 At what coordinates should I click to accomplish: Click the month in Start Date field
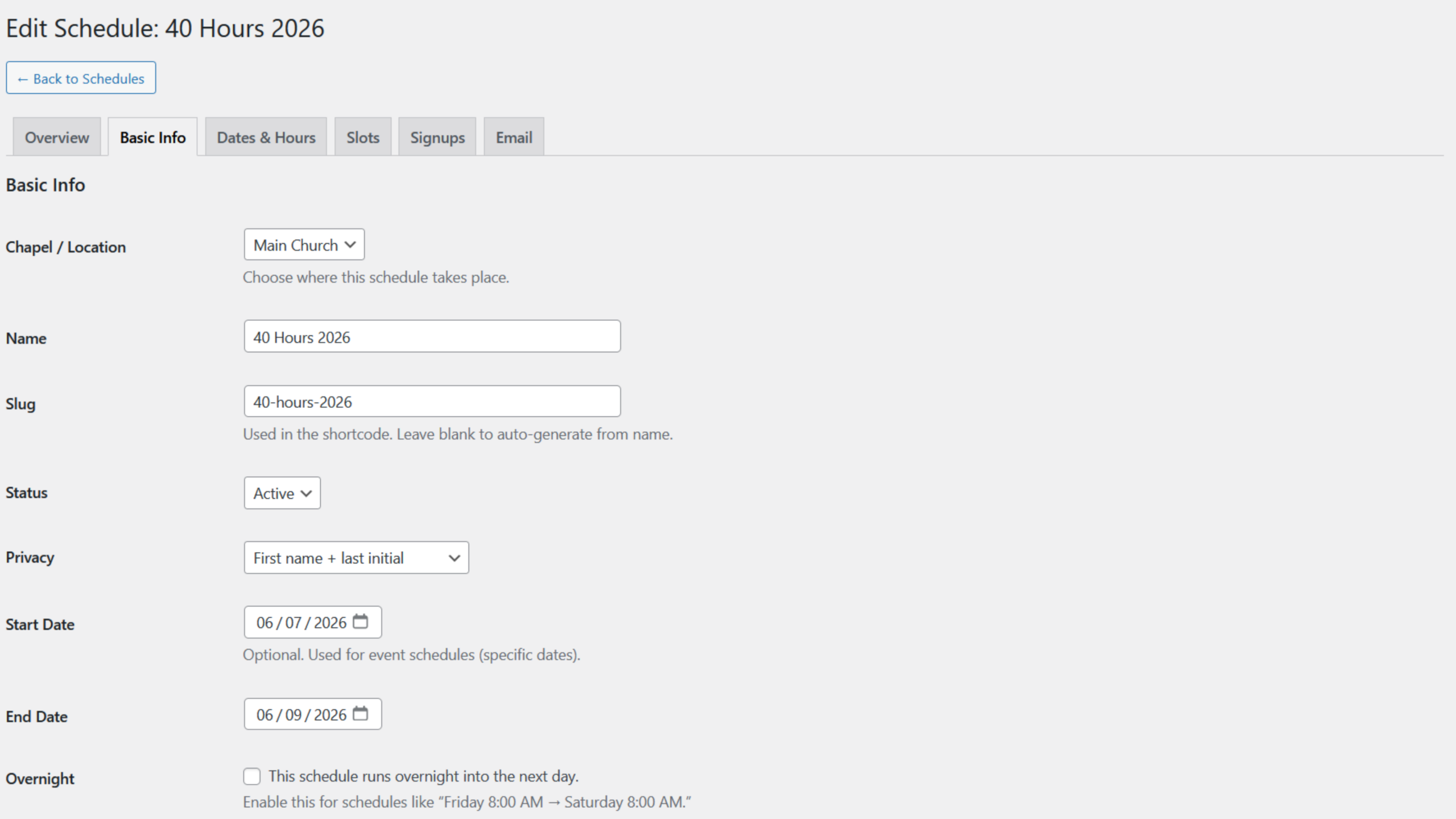point(264,623)
